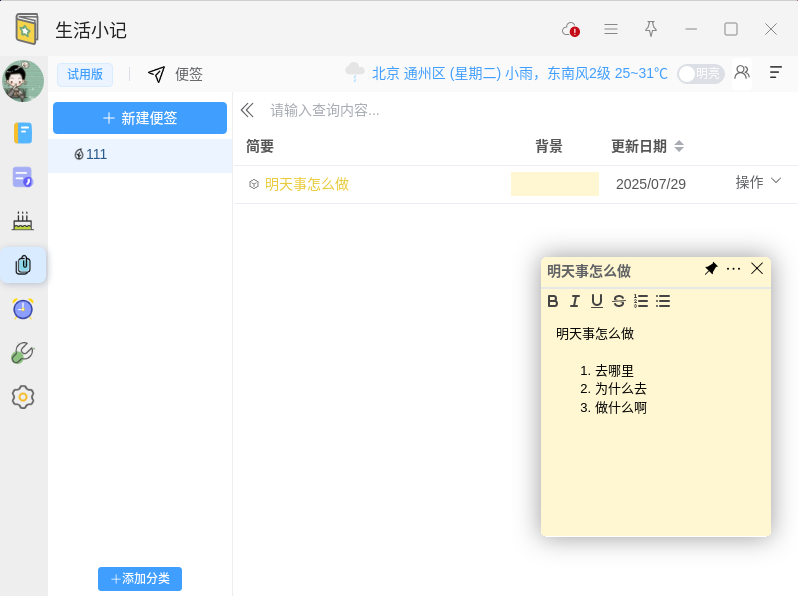Click the user avatar picture
Screen dimensions: 798x596
(23, 81)
